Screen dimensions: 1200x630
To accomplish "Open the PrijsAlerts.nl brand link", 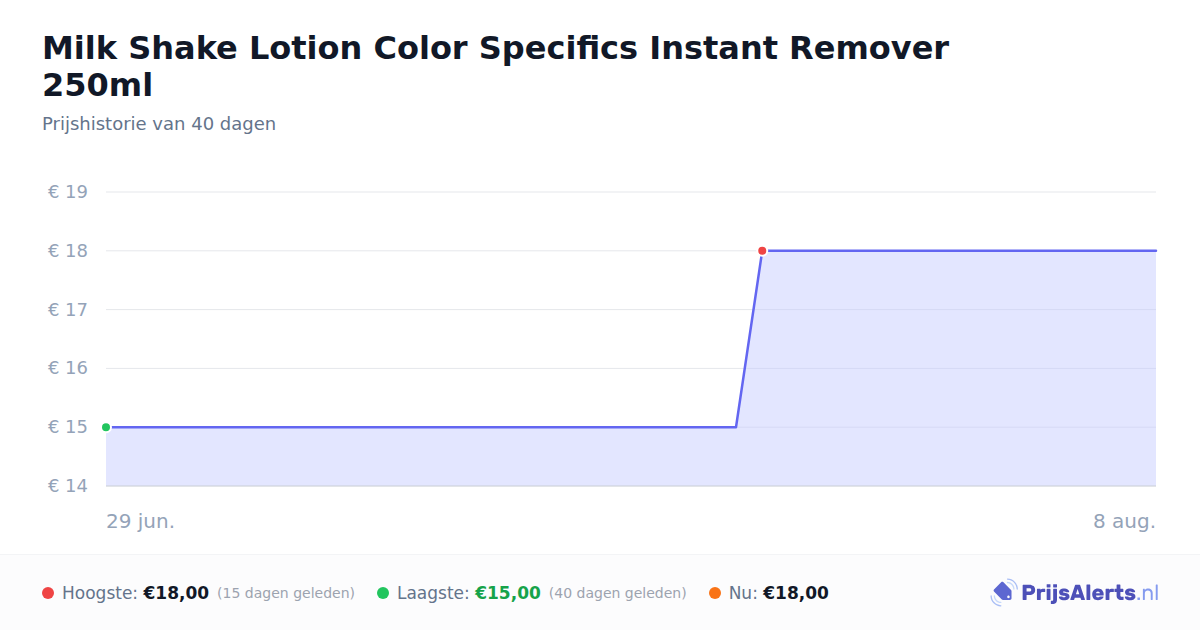I will [x=1075, y=593].
